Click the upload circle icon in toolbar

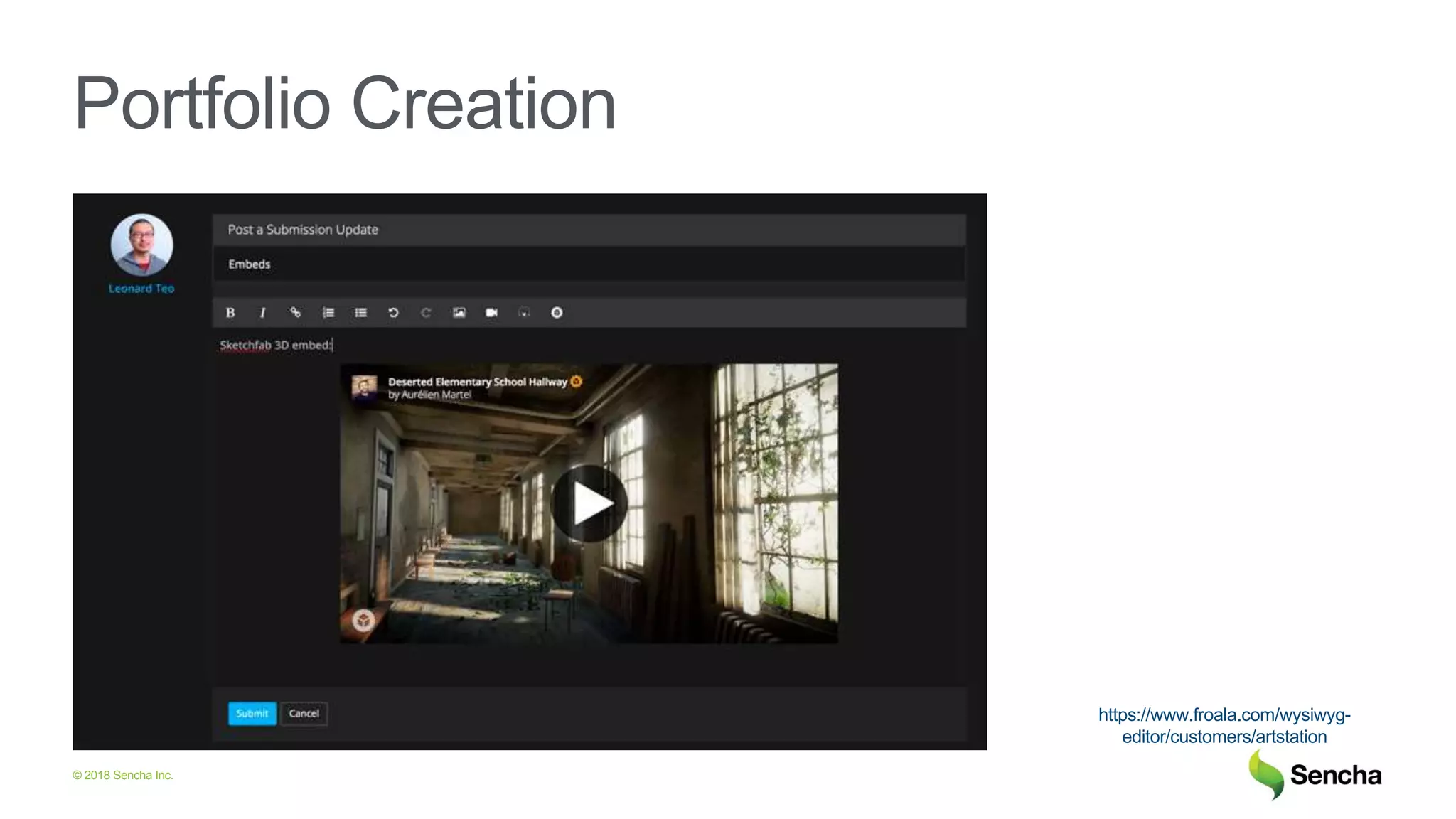tap(557, 312)
